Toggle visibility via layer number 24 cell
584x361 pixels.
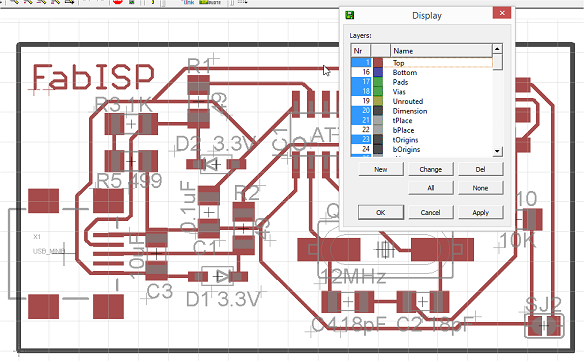(x=361, y=149)
